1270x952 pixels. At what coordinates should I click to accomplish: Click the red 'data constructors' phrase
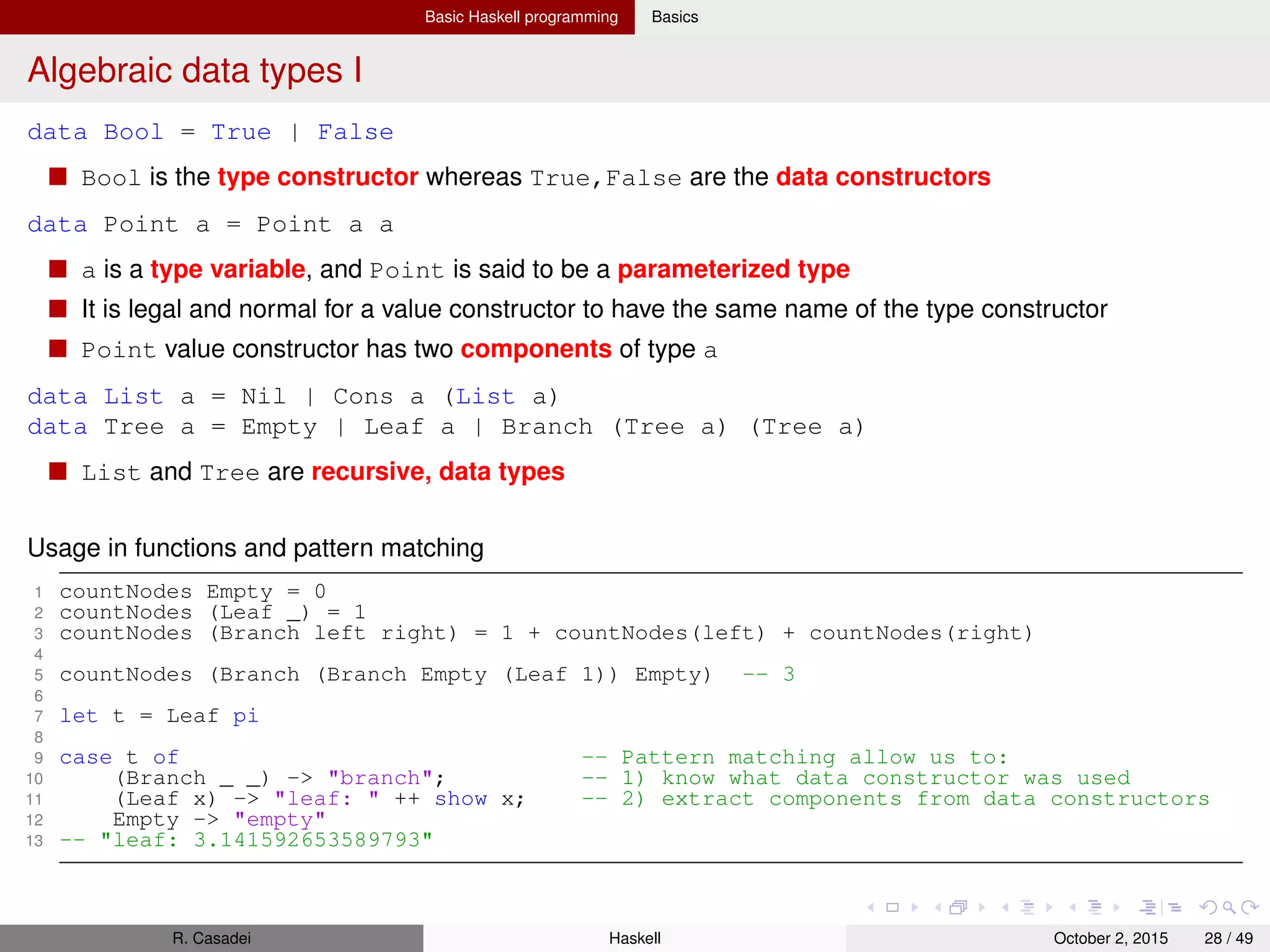883,177
